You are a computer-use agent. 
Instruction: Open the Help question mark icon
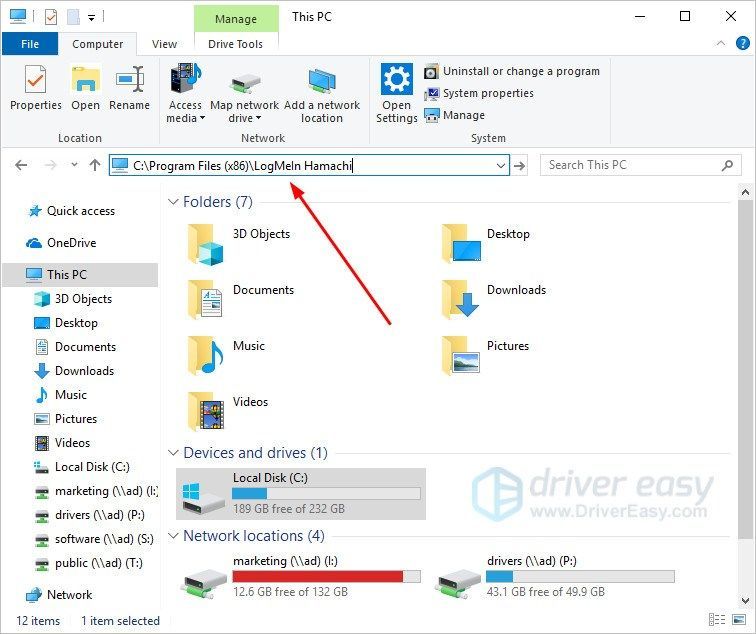click(x=742, y=43)
